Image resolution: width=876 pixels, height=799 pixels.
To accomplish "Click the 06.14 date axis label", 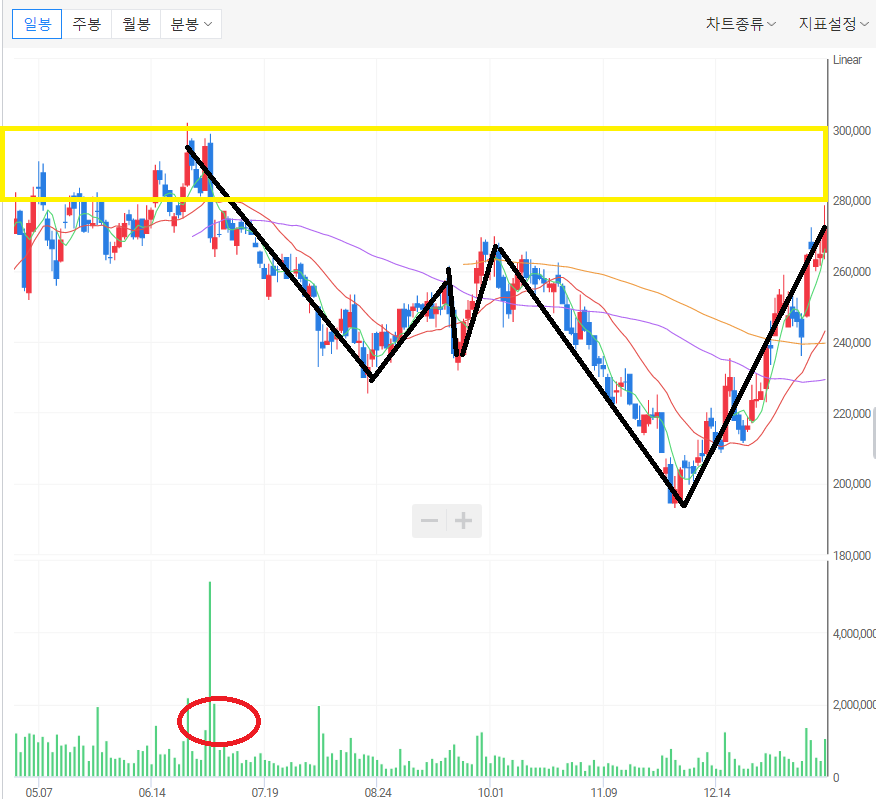I will [151, 792].
